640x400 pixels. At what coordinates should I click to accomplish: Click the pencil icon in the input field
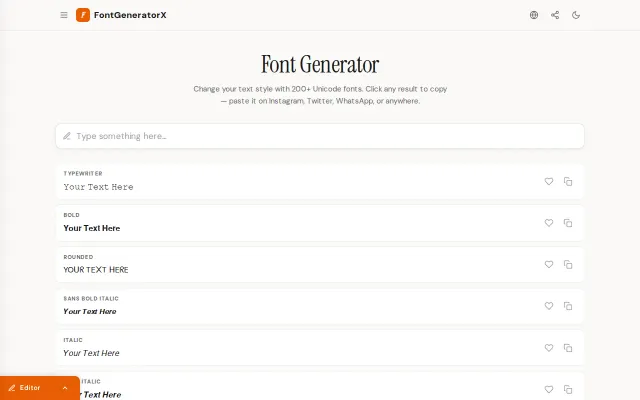tap(67, 136)
